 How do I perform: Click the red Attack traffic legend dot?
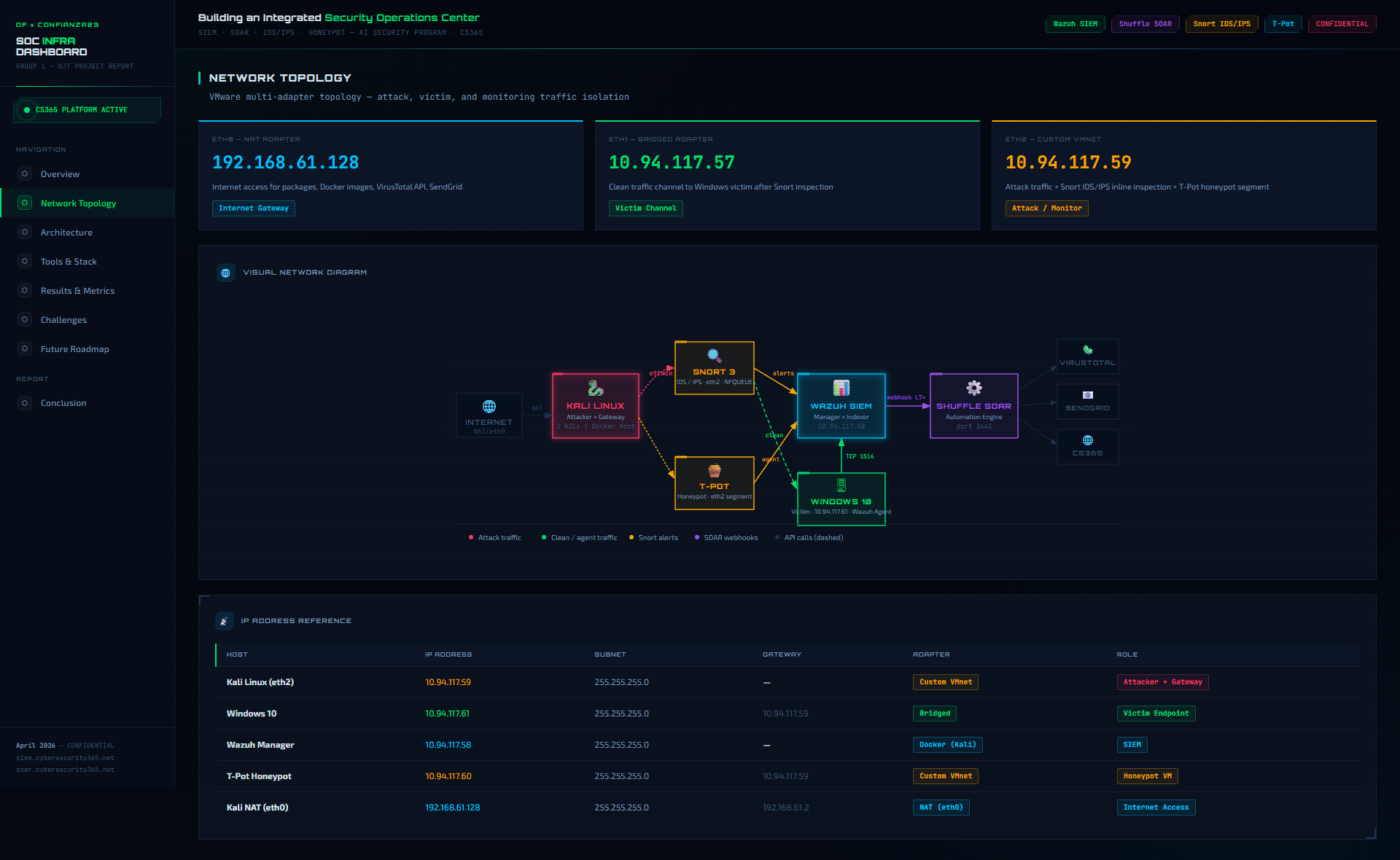pyautogui.click(x=471, y=538)
